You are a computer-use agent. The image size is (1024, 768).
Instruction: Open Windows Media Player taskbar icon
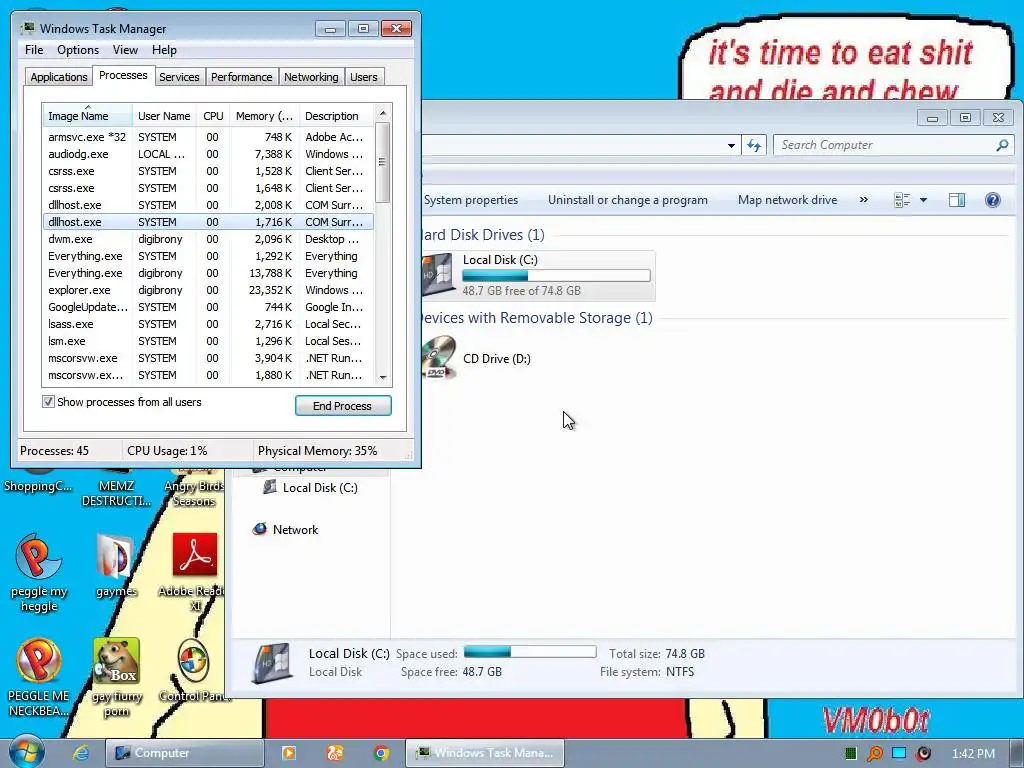coord(289,753)
